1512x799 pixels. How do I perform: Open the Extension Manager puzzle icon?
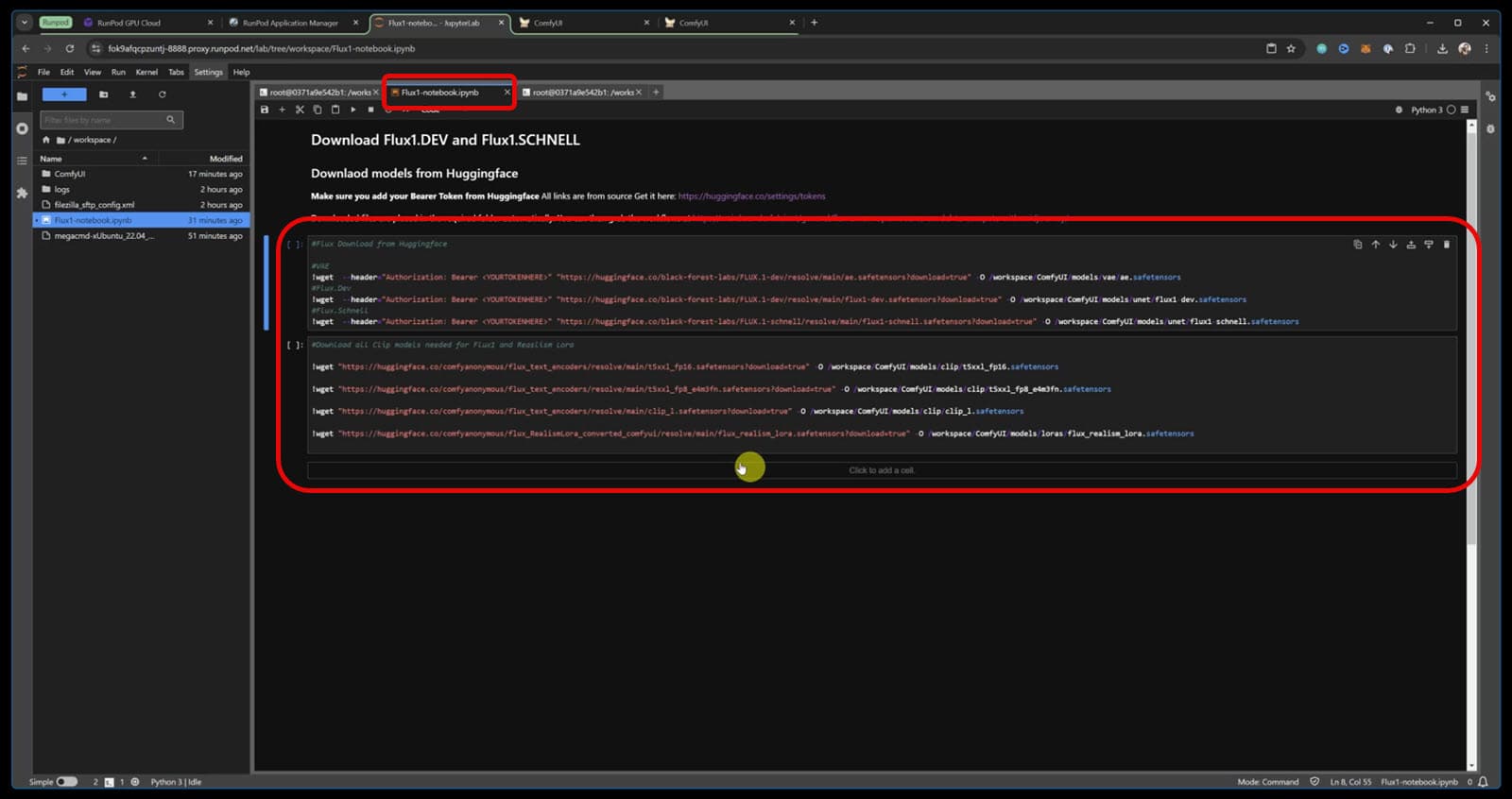(22, 193)
